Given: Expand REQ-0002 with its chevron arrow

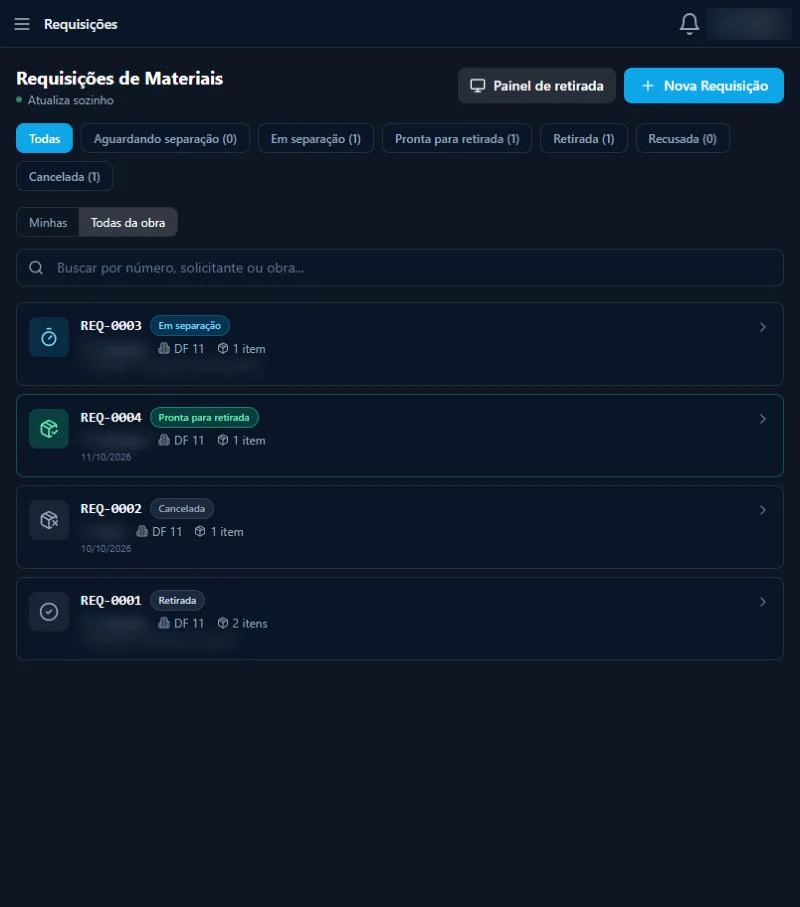Looking at the screenshot, I should 762,510.
